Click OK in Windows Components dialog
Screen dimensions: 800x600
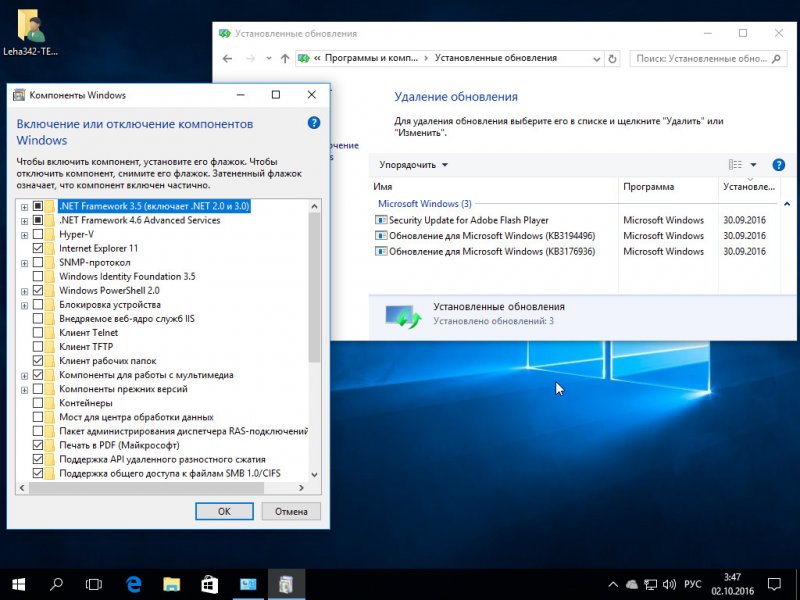pyautogui.click(x=224, y=511)
